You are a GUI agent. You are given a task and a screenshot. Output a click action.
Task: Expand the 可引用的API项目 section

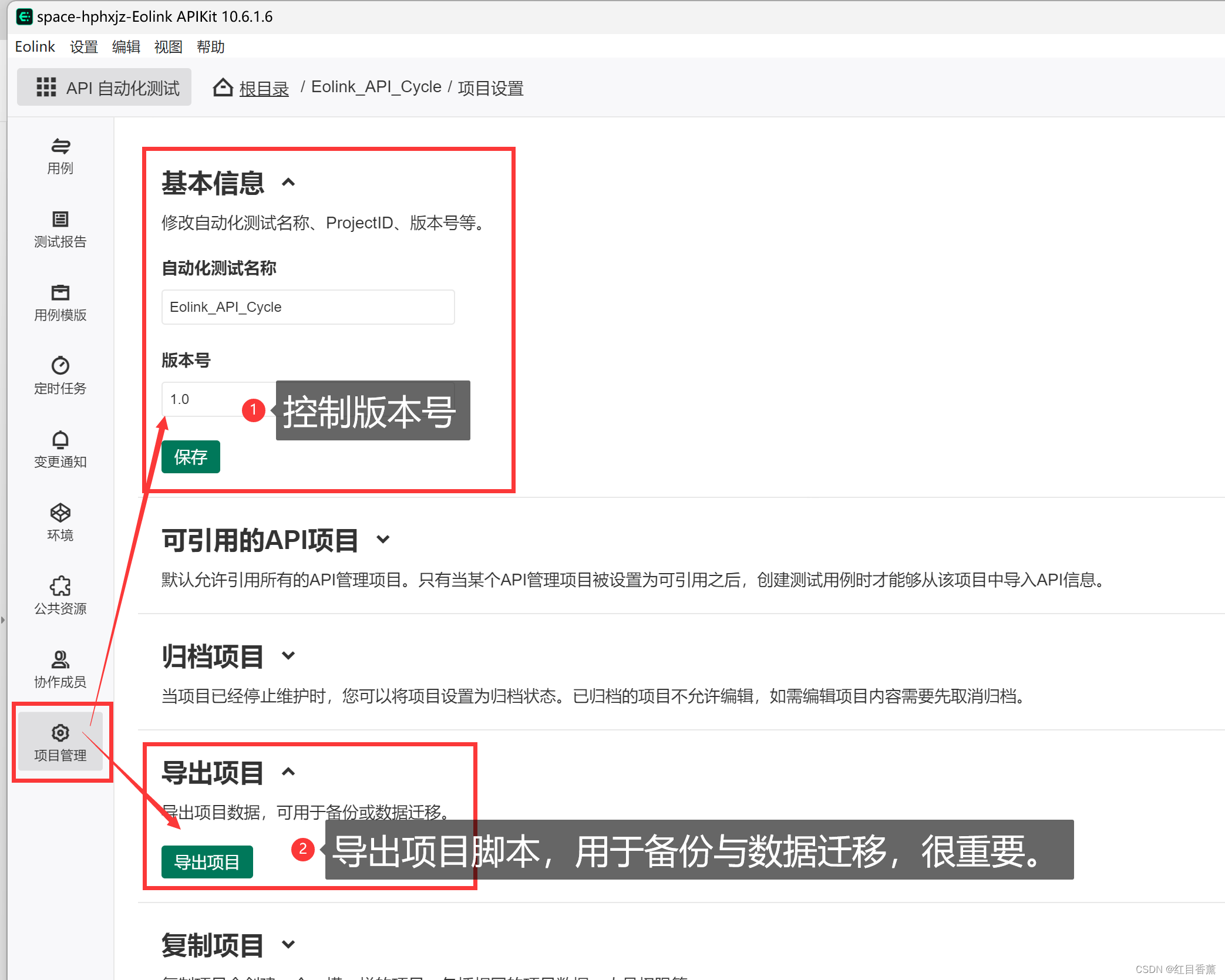[x=383, y=539]
